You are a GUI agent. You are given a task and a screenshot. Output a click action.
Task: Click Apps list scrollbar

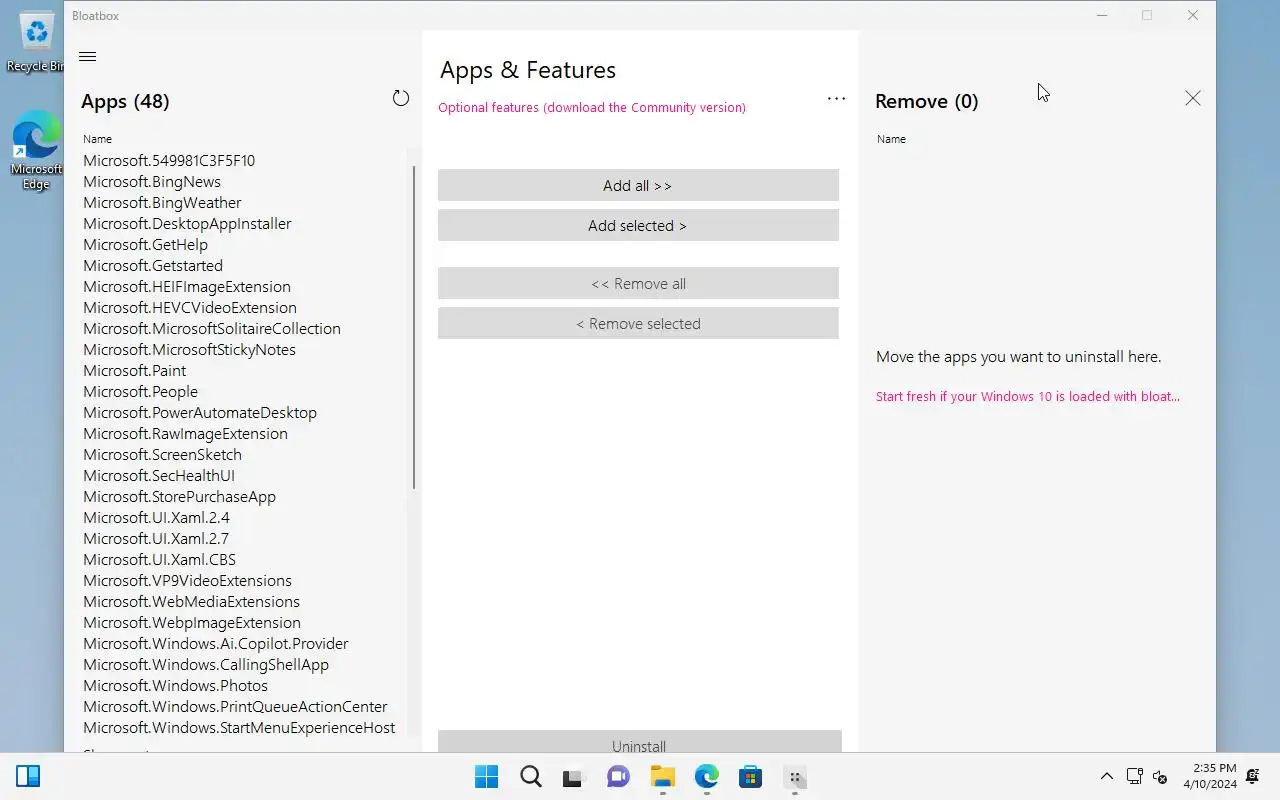(413, 328)
